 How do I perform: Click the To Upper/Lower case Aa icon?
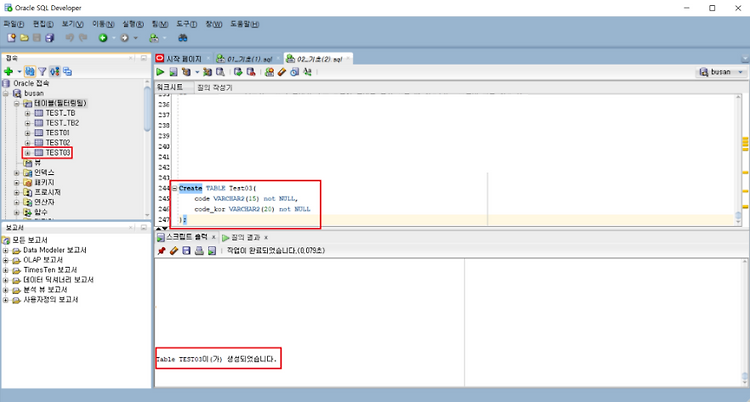point(308,72)
